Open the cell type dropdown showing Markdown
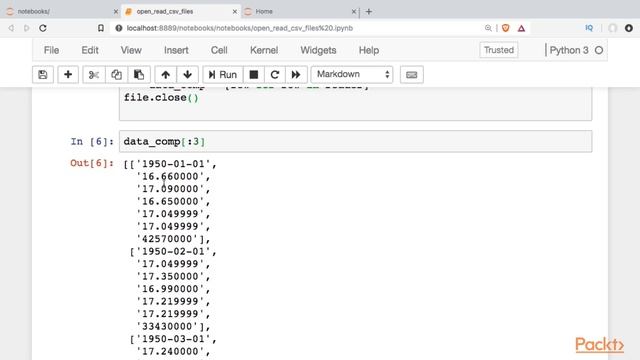The image size is (640, 360). click(x=352, y=74)
